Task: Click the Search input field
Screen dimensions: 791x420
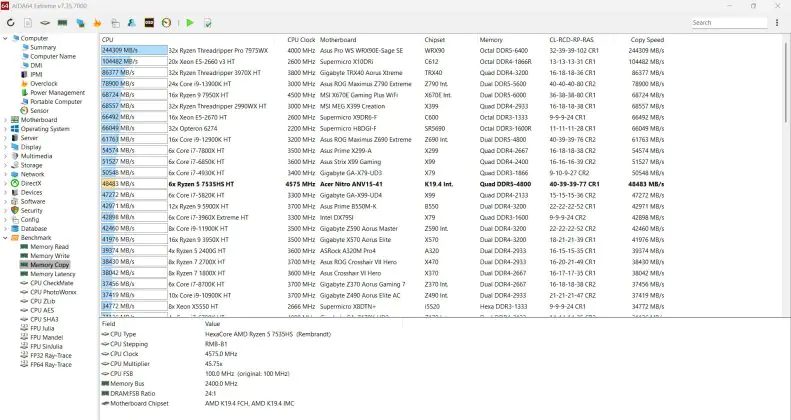Action: pos(729,23)
